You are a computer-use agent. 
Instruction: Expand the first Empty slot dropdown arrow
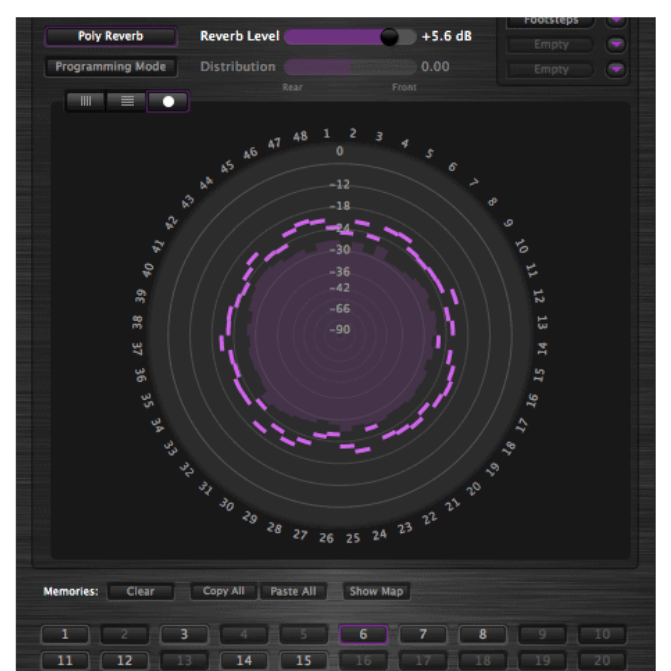616,44
